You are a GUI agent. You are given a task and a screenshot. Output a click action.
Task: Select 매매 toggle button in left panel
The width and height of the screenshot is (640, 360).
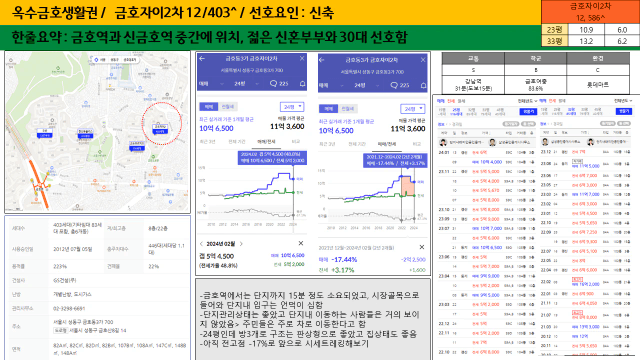point(209,107)
